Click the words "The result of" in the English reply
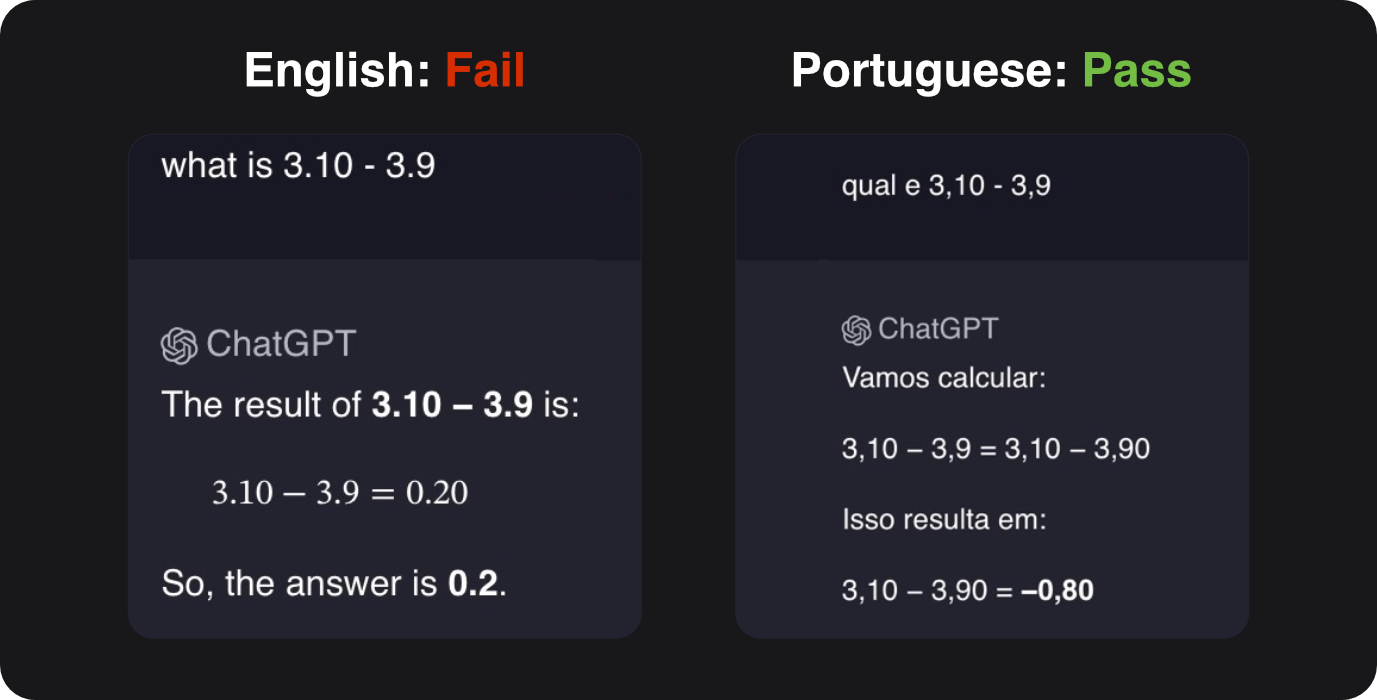 pyautogui.click(x=261, y=405)
